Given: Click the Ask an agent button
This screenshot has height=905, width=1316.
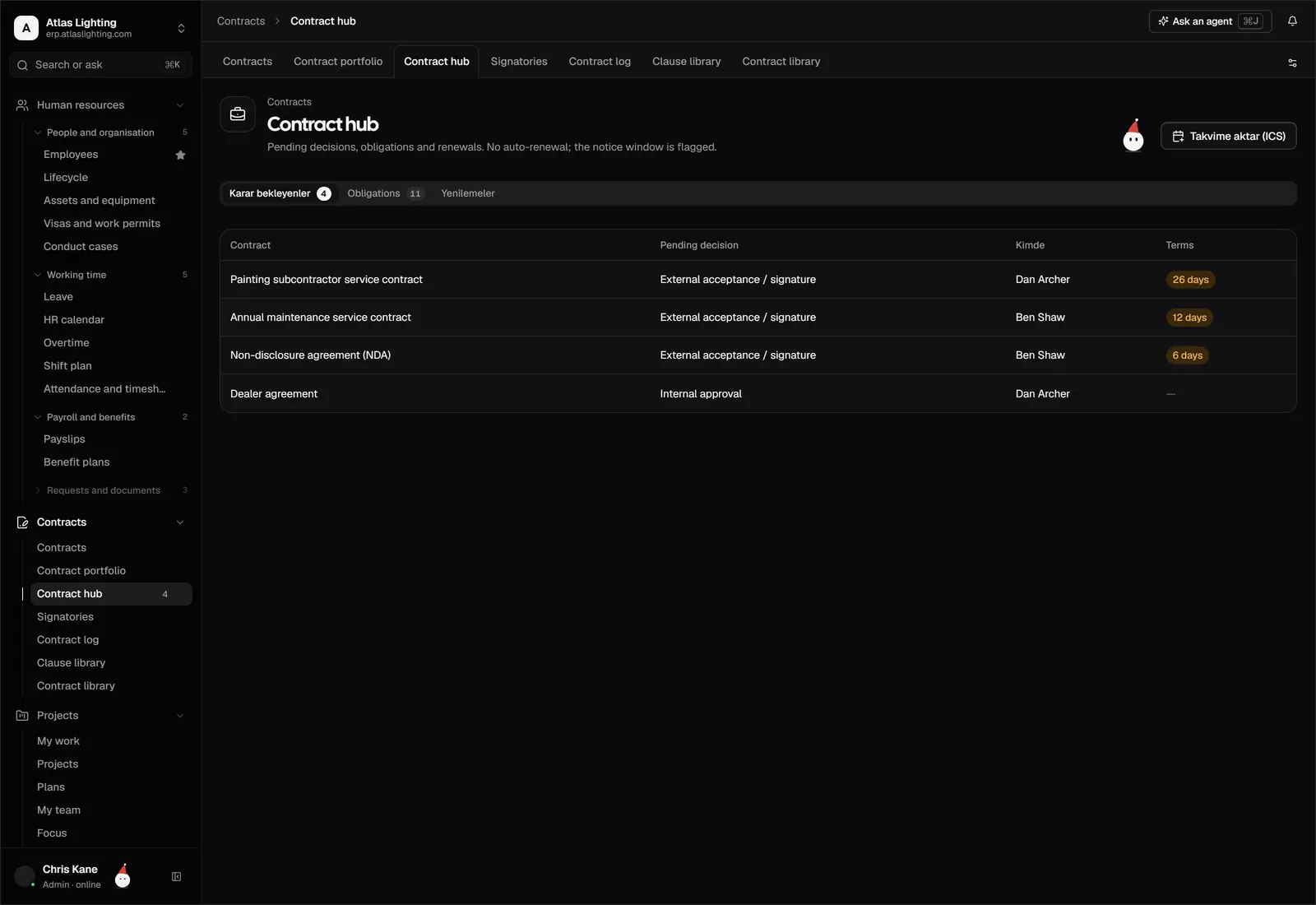Looking at the screenshot, I should point(1210,21).
